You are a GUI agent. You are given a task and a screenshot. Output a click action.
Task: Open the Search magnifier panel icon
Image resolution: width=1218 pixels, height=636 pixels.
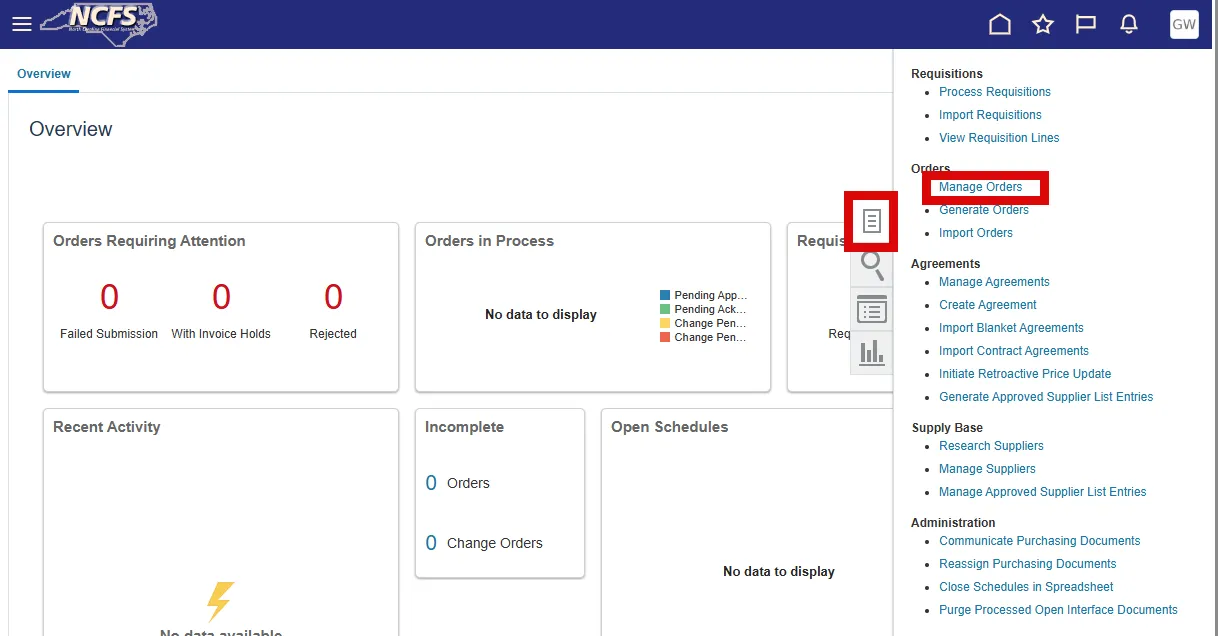(x=872, y=266)
